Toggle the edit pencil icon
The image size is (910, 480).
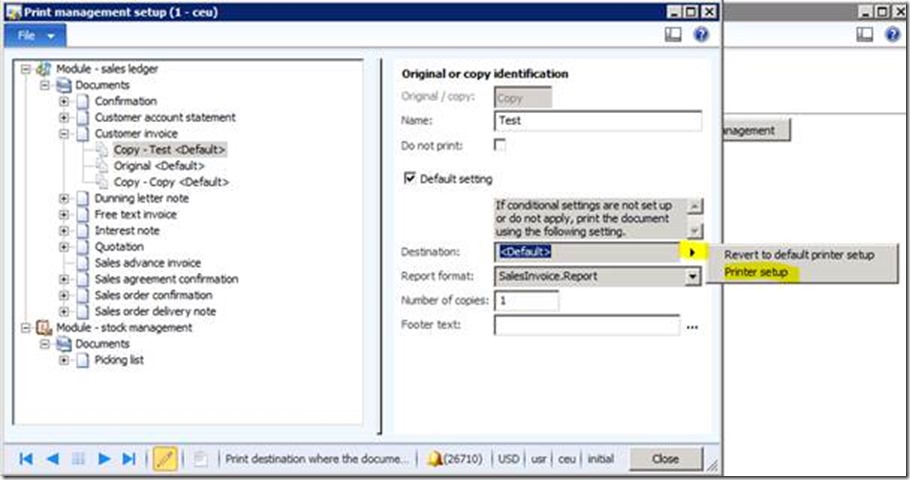point(165,459)
